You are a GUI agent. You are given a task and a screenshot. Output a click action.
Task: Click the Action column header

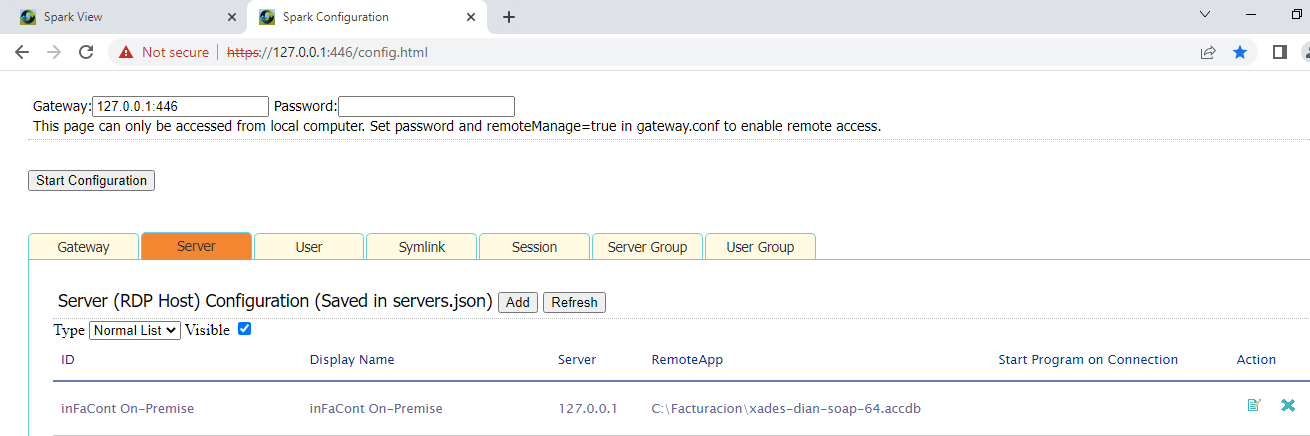[x=1256, y=360]
